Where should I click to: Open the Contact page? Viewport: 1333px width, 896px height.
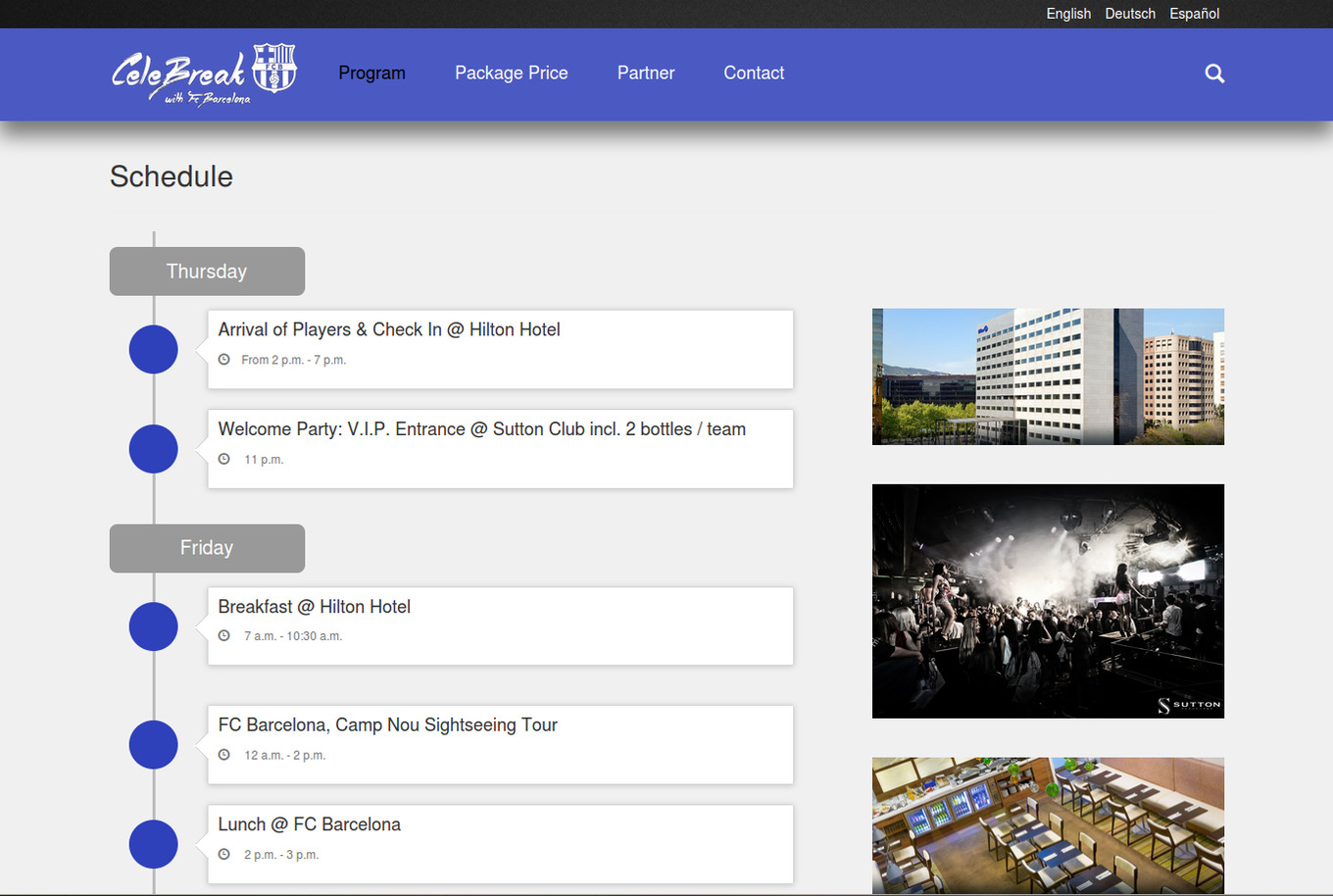coord(754,74)
